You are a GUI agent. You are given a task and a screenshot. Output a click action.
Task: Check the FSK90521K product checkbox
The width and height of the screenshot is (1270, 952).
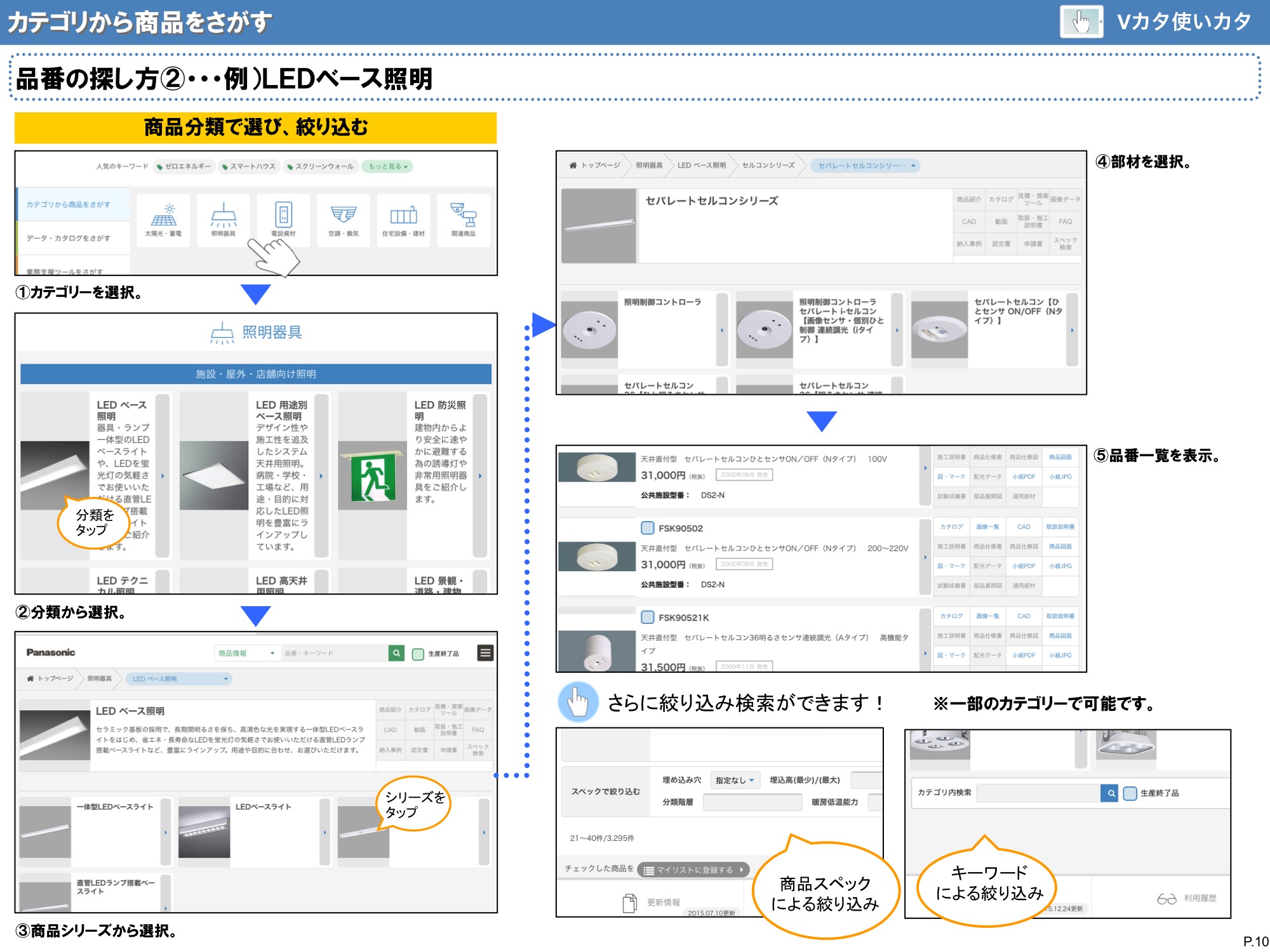(647, 616)
